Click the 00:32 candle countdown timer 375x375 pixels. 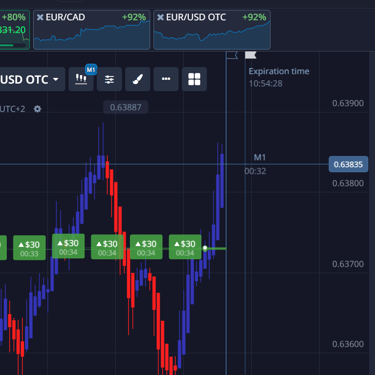tap(255, 171)
